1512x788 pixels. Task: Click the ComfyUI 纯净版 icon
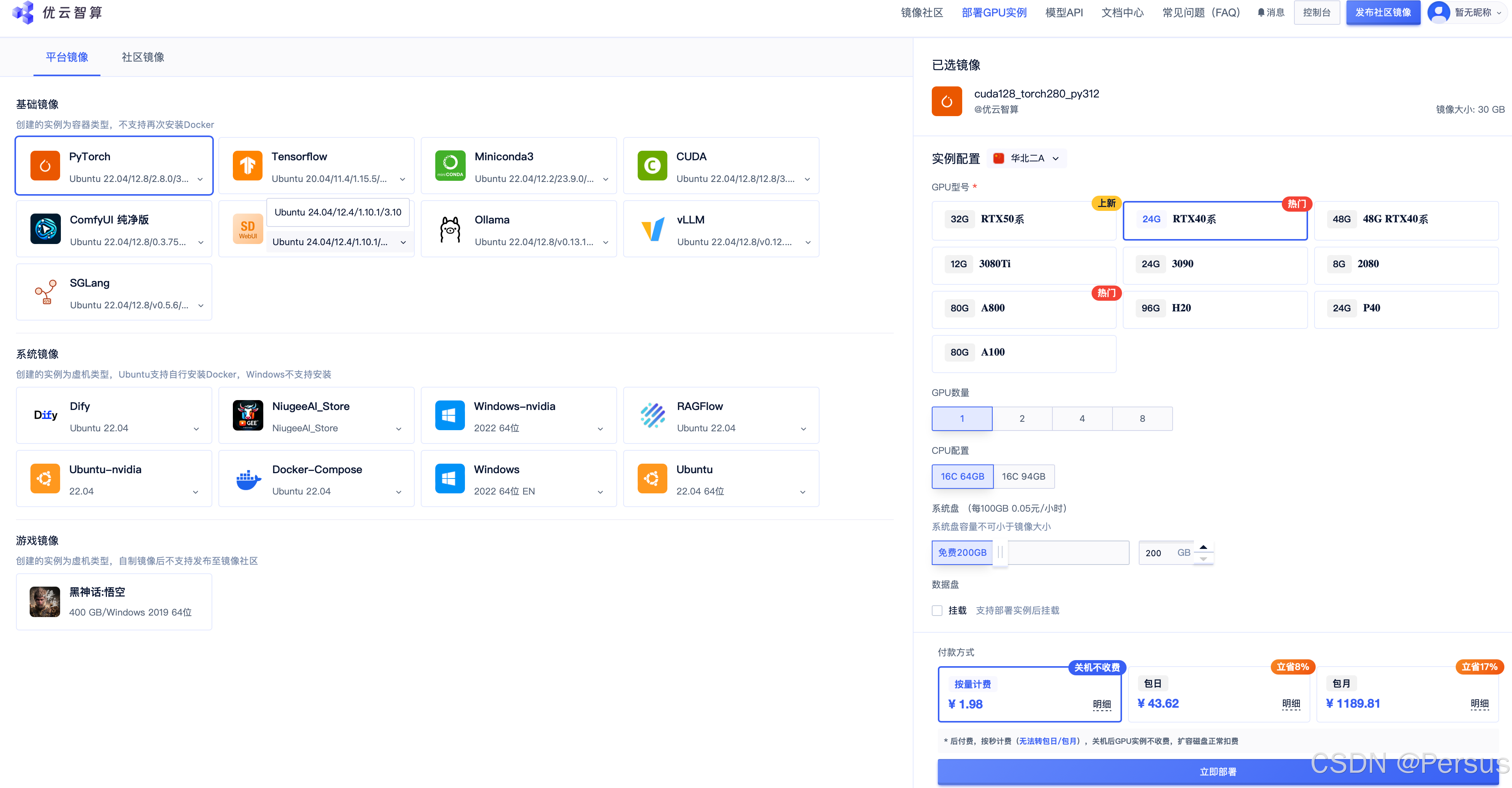[45, 229]
